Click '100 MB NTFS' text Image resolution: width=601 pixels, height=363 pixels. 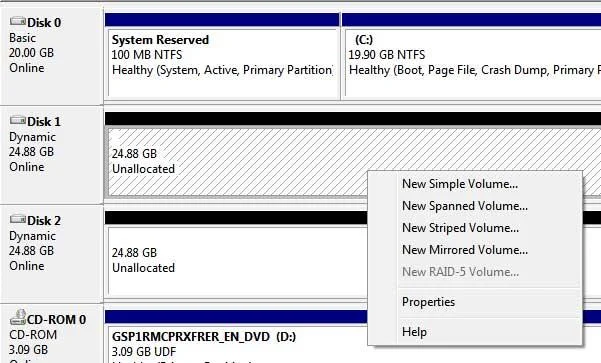[x=147, y=55]
